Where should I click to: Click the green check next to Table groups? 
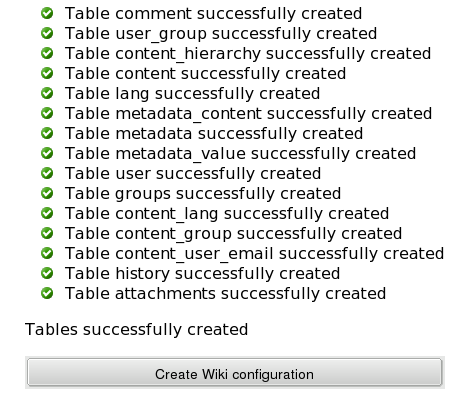(47, 193)
